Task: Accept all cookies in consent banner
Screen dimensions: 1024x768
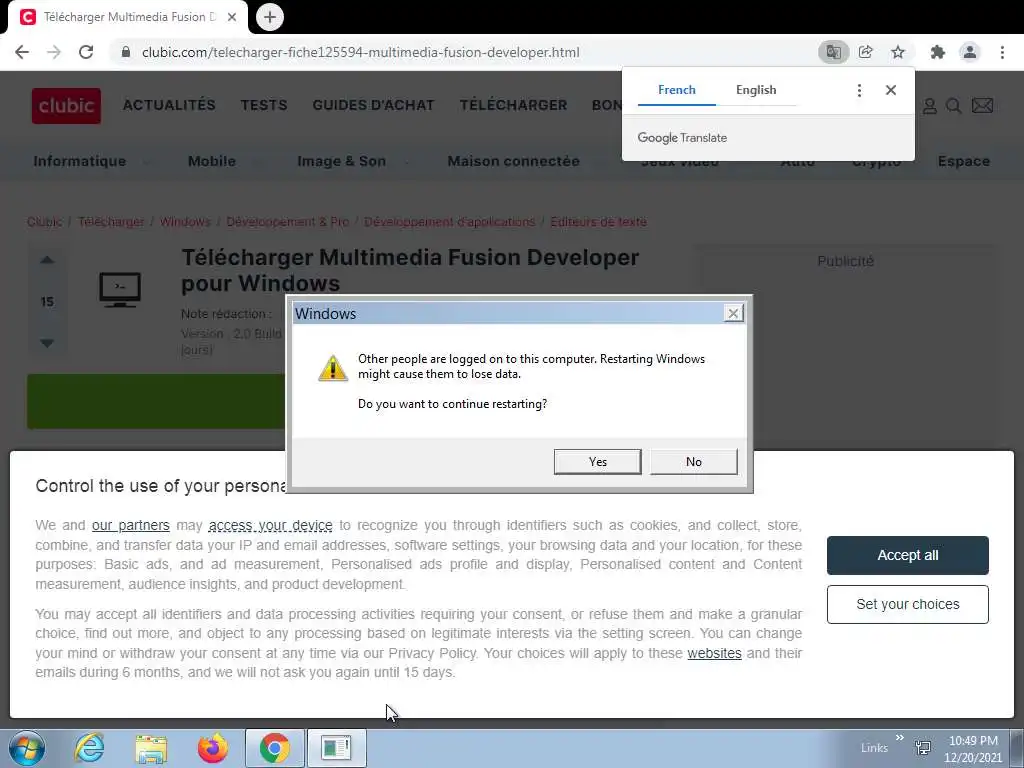Action: (907, 555)
